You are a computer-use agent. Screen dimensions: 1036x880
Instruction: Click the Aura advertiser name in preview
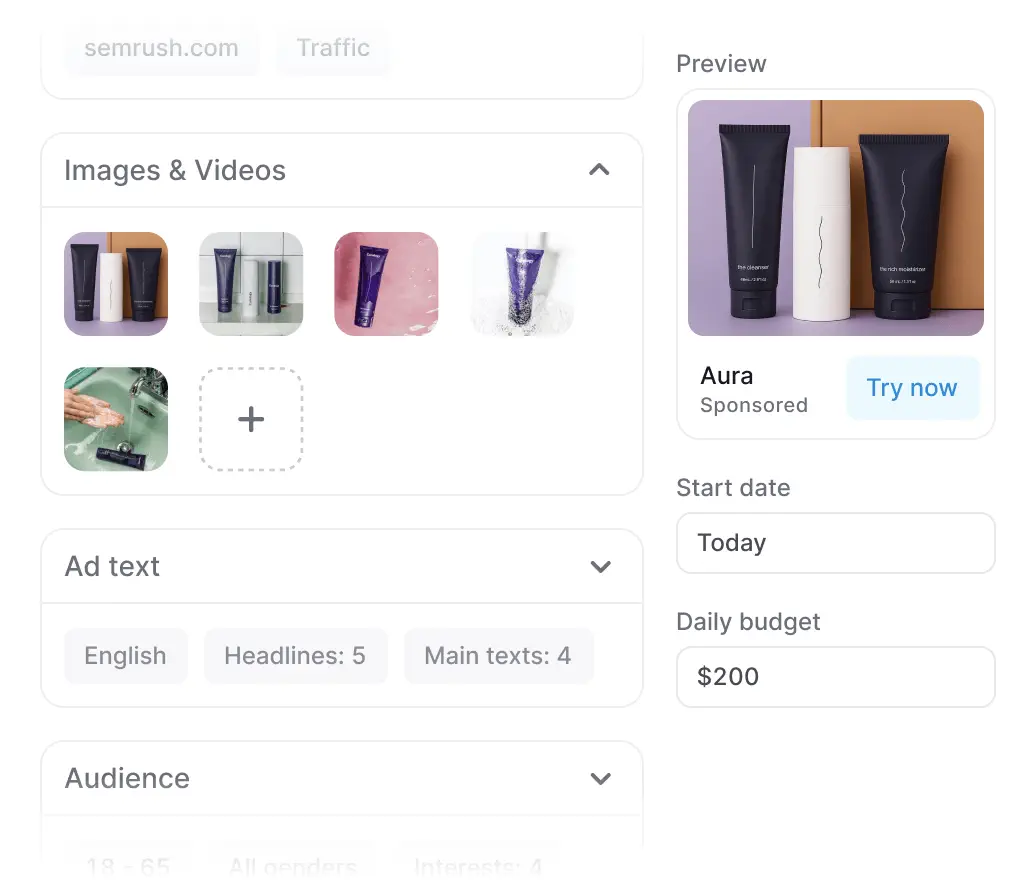727,376
